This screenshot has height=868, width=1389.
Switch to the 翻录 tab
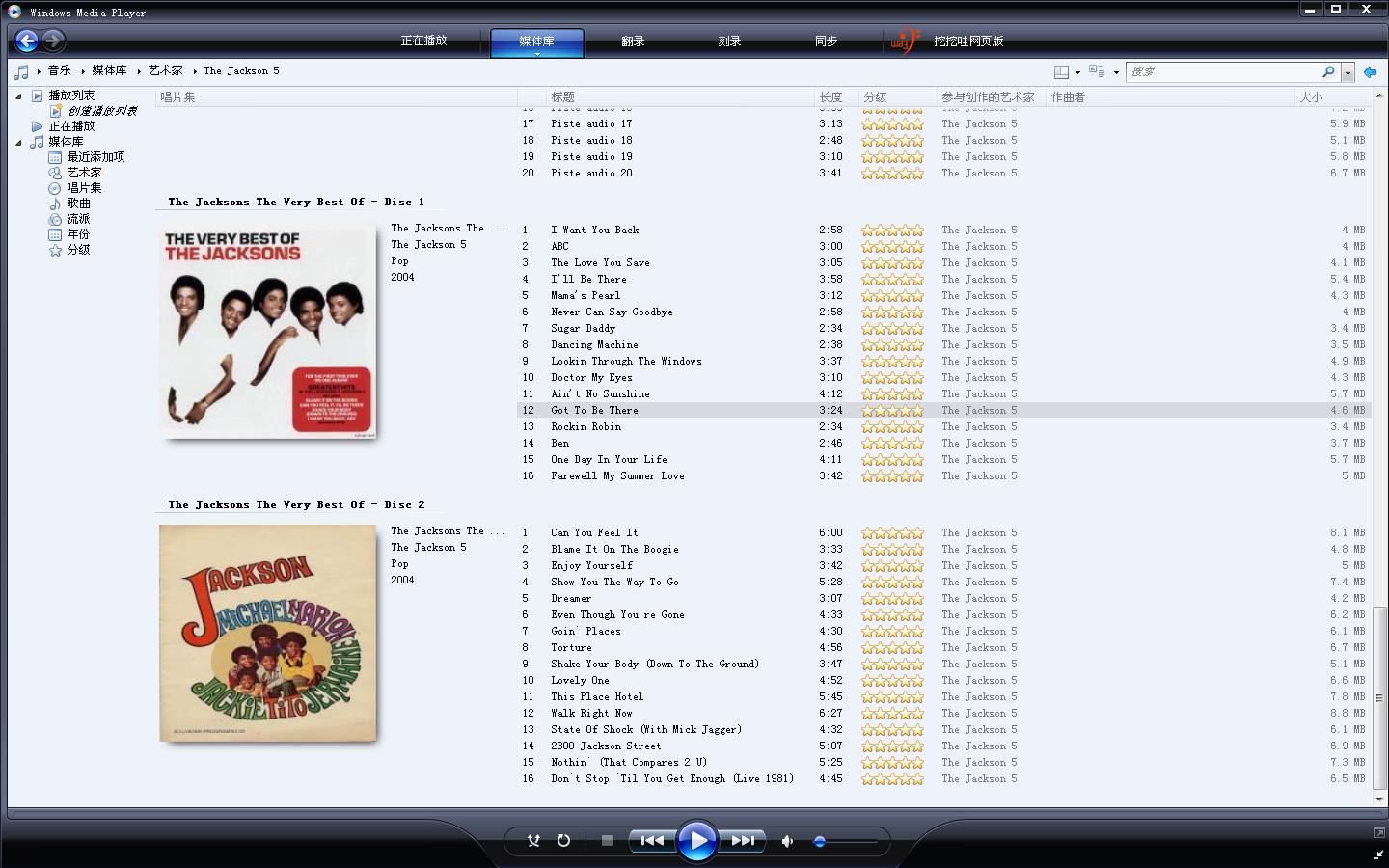633,41
